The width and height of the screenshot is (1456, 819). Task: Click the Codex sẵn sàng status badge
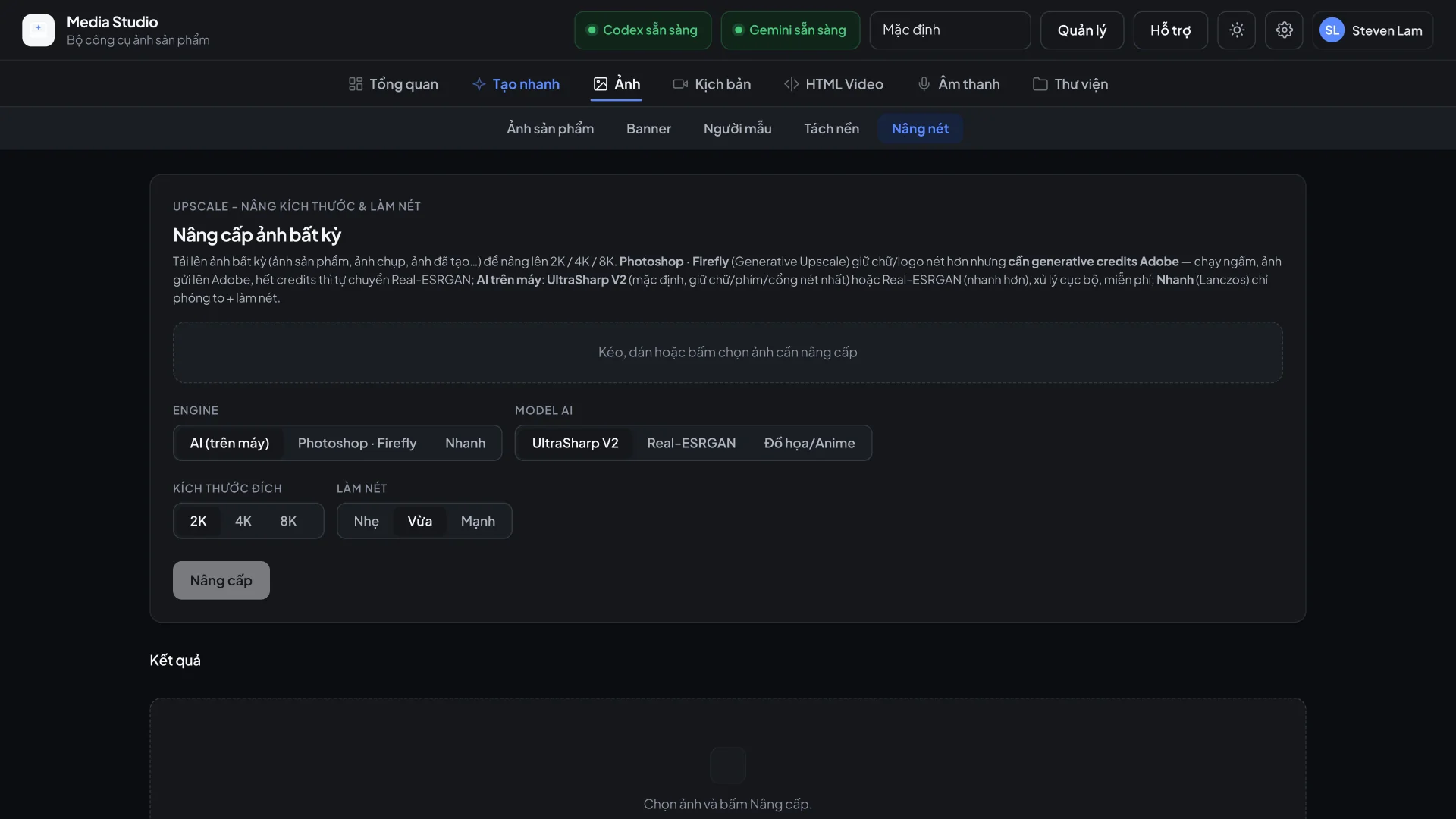[642, 30]
